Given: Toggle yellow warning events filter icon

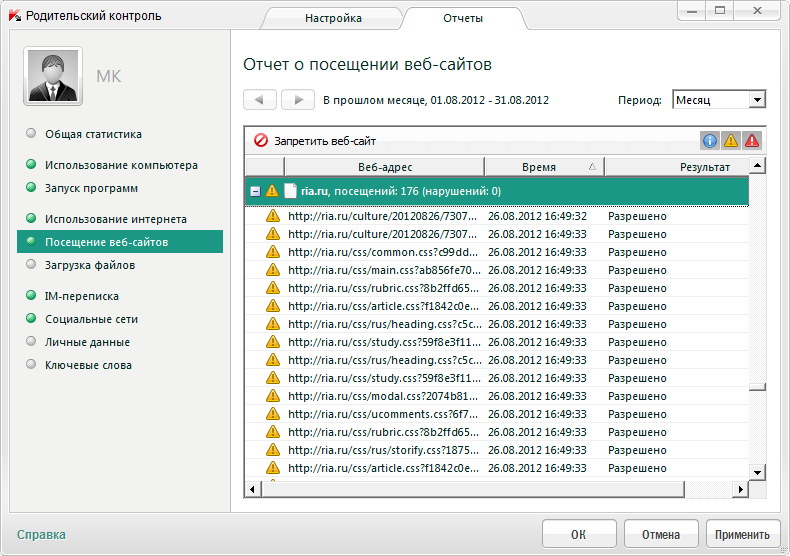Looking at the screenshot, I should click(731, 141).
